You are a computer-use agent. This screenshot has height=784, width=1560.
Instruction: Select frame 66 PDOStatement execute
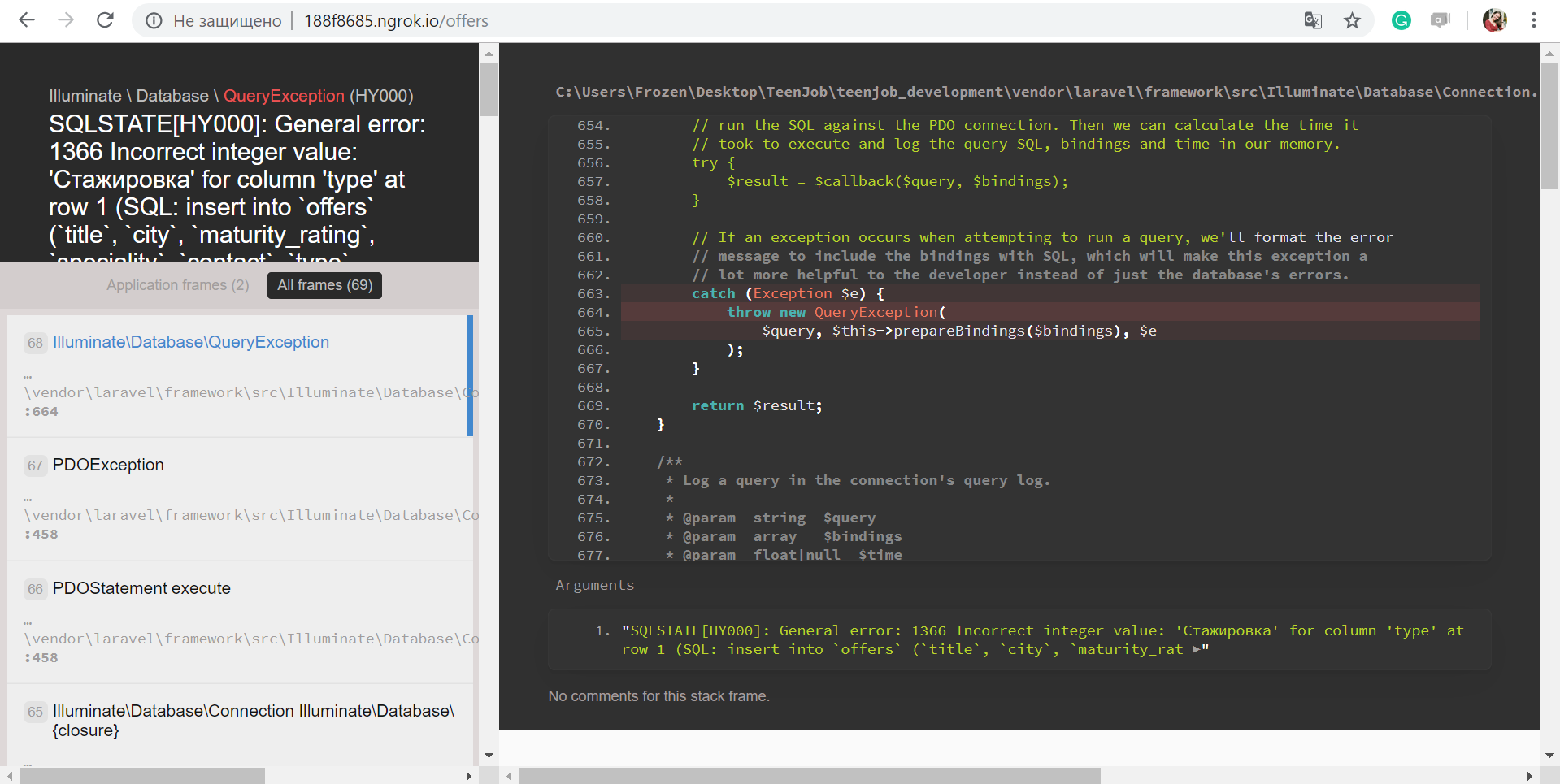(240, 622)
